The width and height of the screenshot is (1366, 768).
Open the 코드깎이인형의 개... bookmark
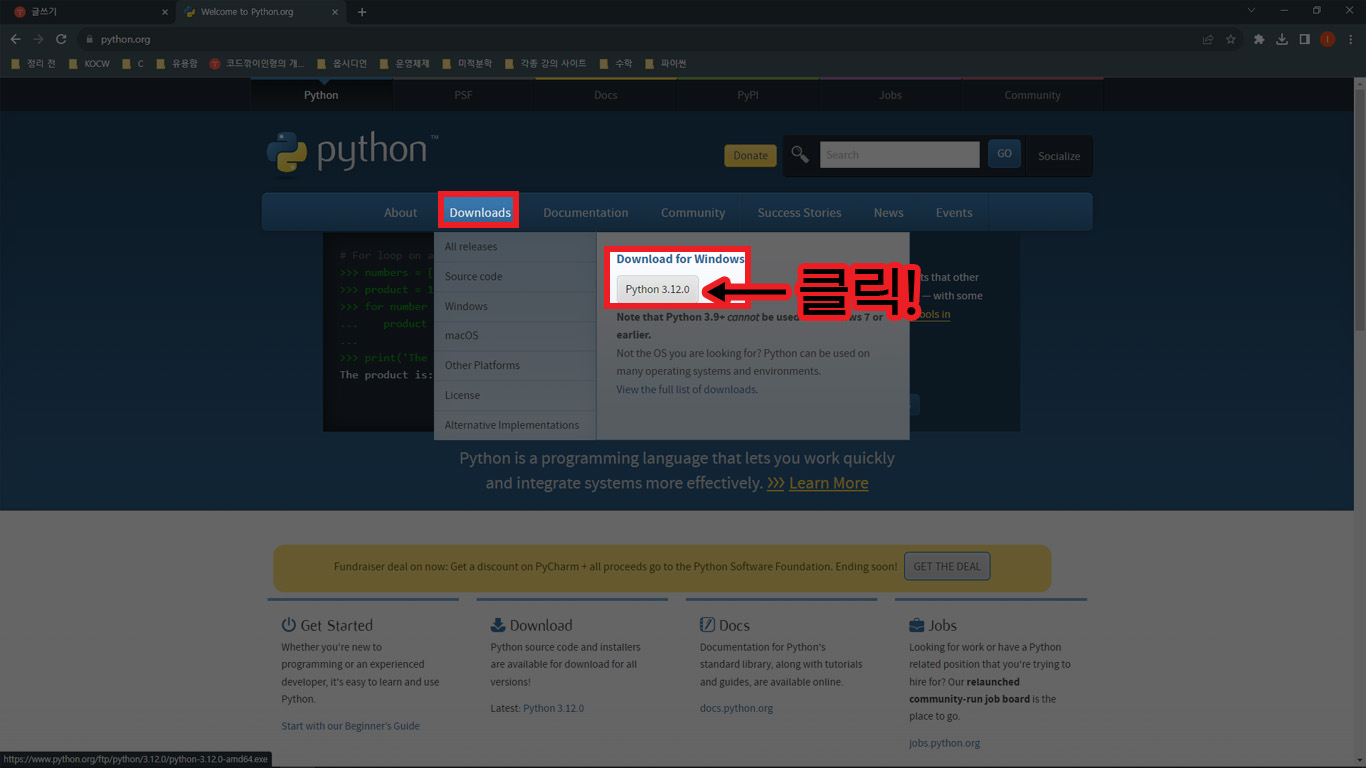(257, 63)
